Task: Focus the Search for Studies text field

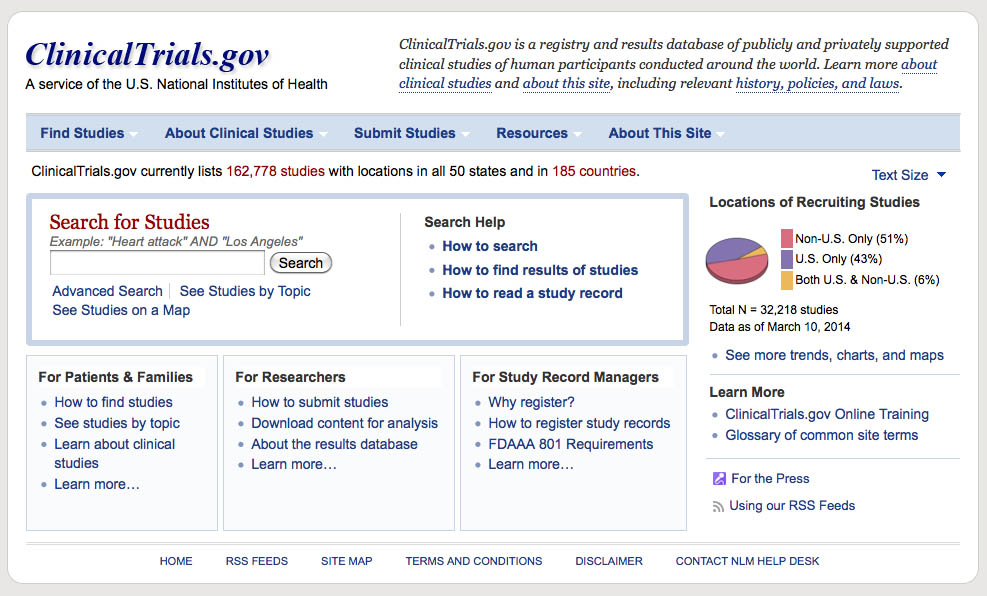Action: 157,263
